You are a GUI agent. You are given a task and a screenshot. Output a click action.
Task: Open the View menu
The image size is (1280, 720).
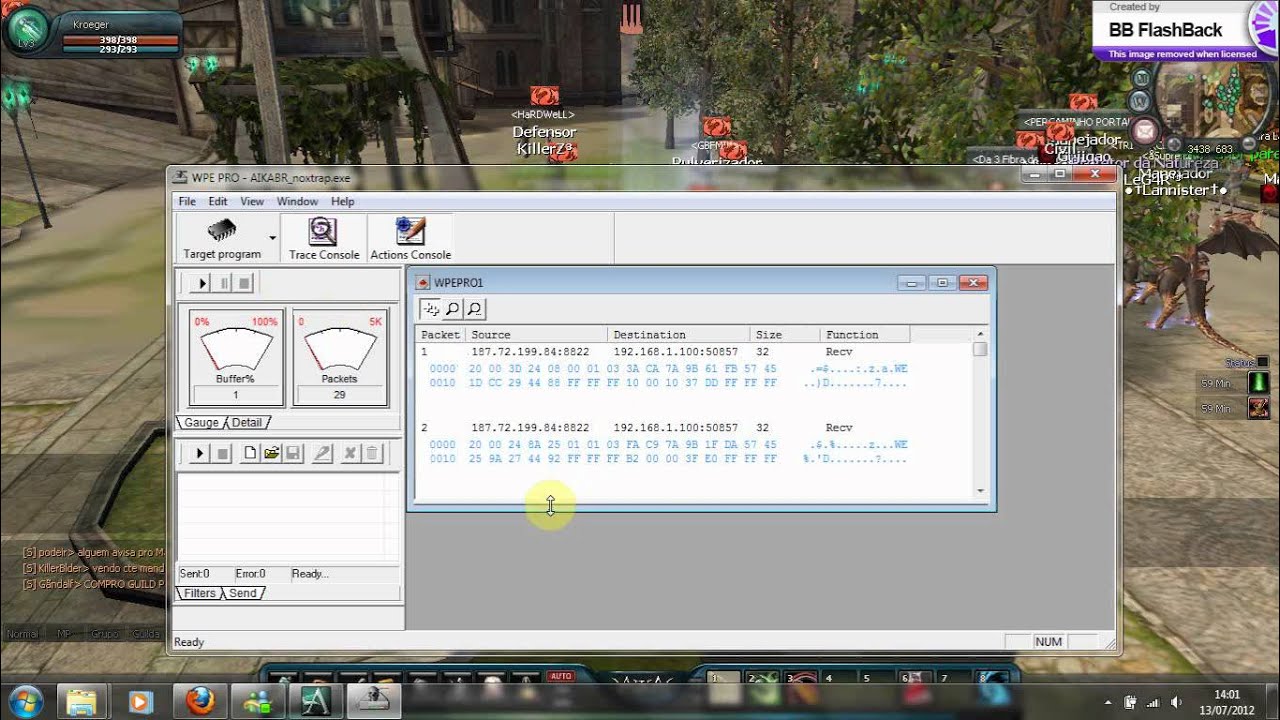[252, 201]
